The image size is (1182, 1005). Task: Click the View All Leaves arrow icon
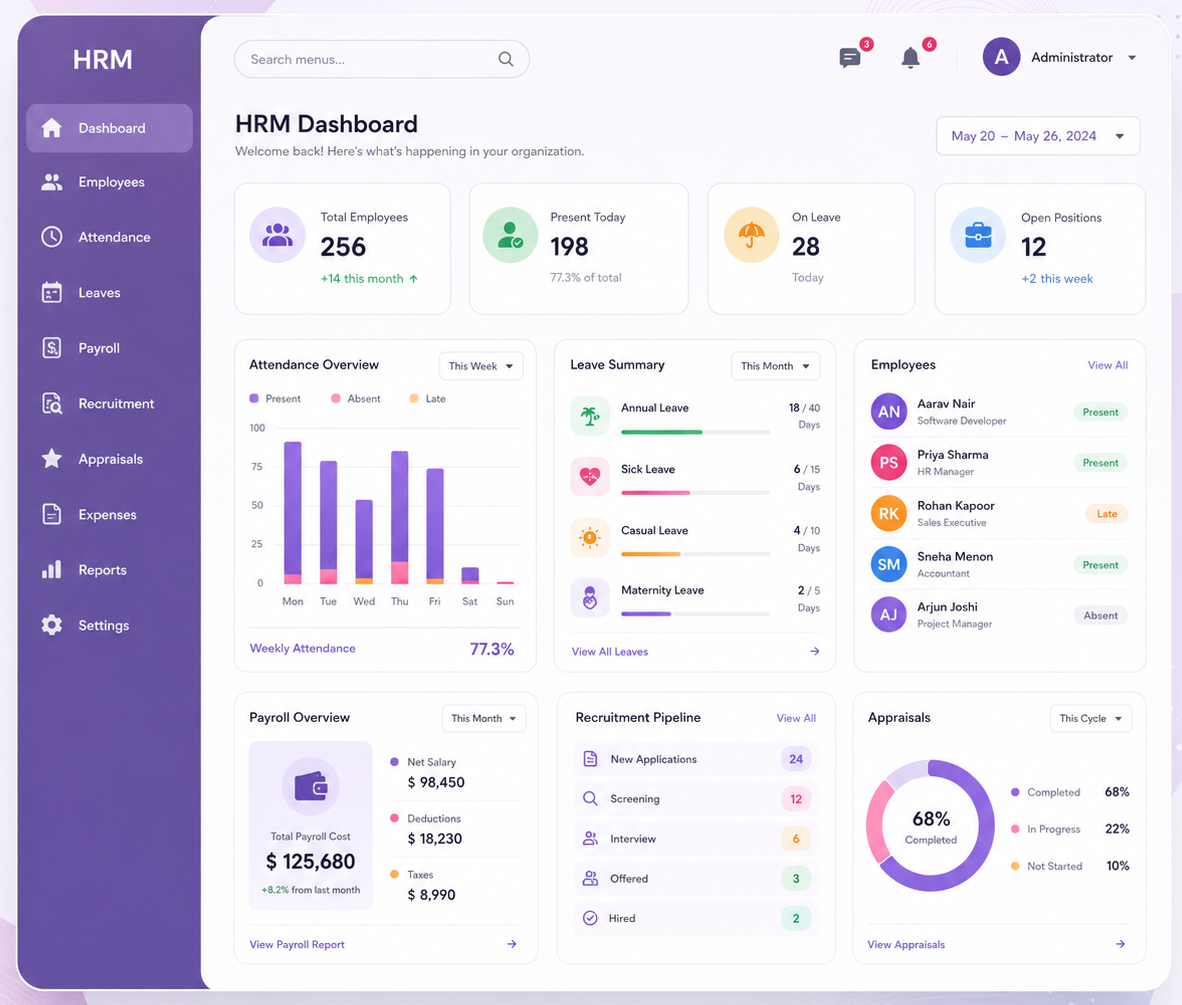[x=815, y=651]
